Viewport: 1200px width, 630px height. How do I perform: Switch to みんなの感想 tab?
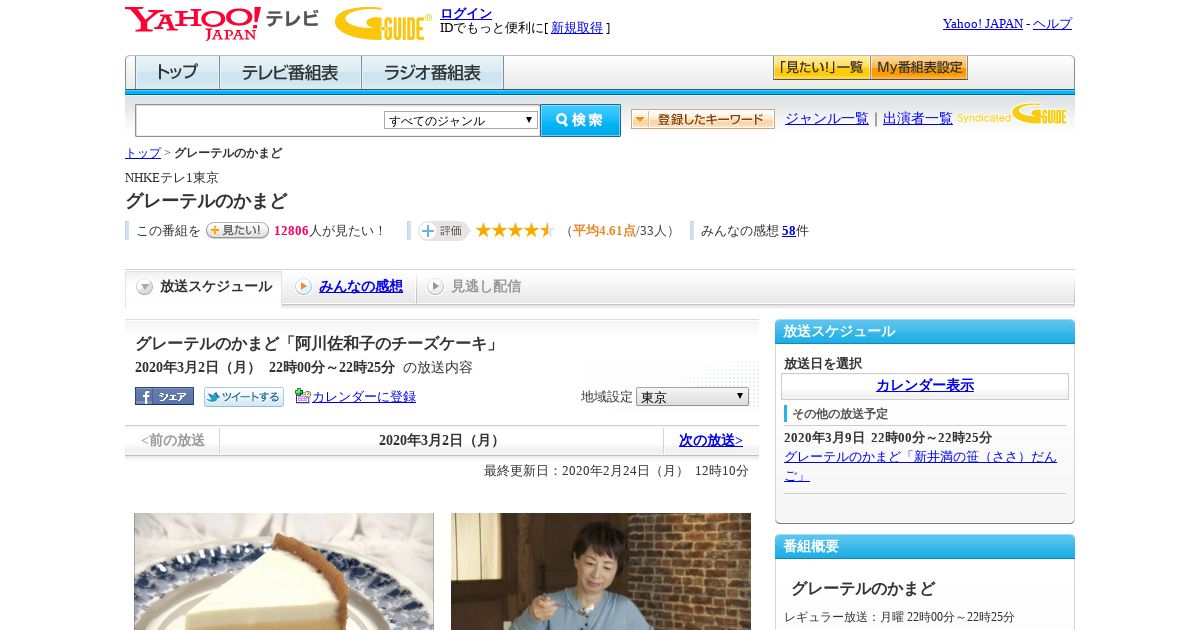[349, 287]
